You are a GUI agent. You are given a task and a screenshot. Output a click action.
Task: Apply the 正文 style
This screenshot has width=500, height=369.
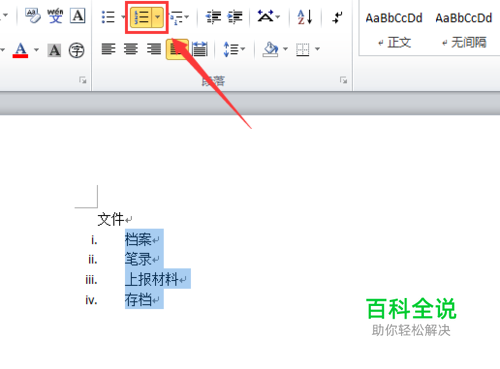point(394,29)
